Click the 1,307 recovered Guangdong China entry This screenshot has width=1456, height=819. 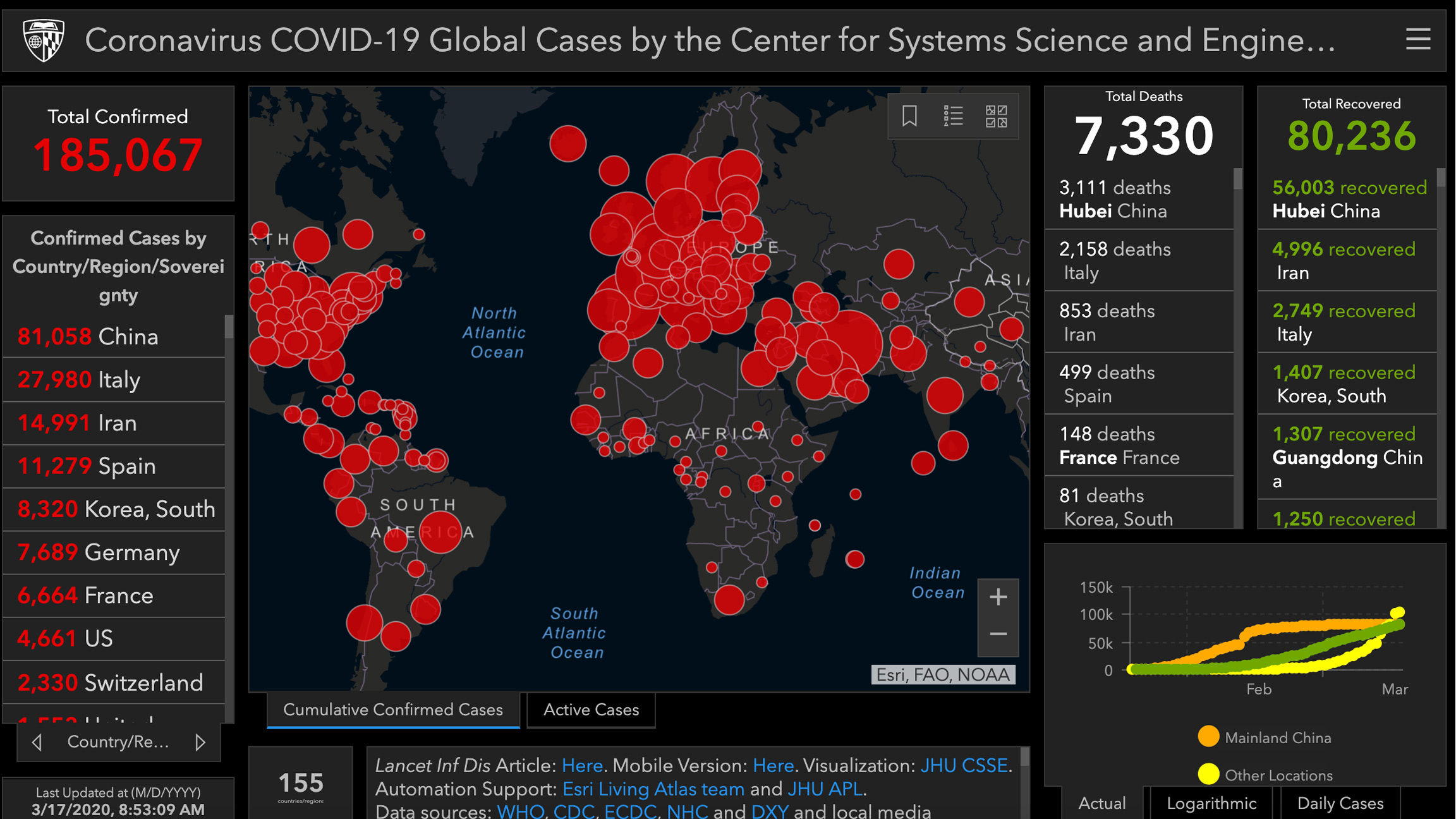pyautogui.click(x=1347, y=458)
